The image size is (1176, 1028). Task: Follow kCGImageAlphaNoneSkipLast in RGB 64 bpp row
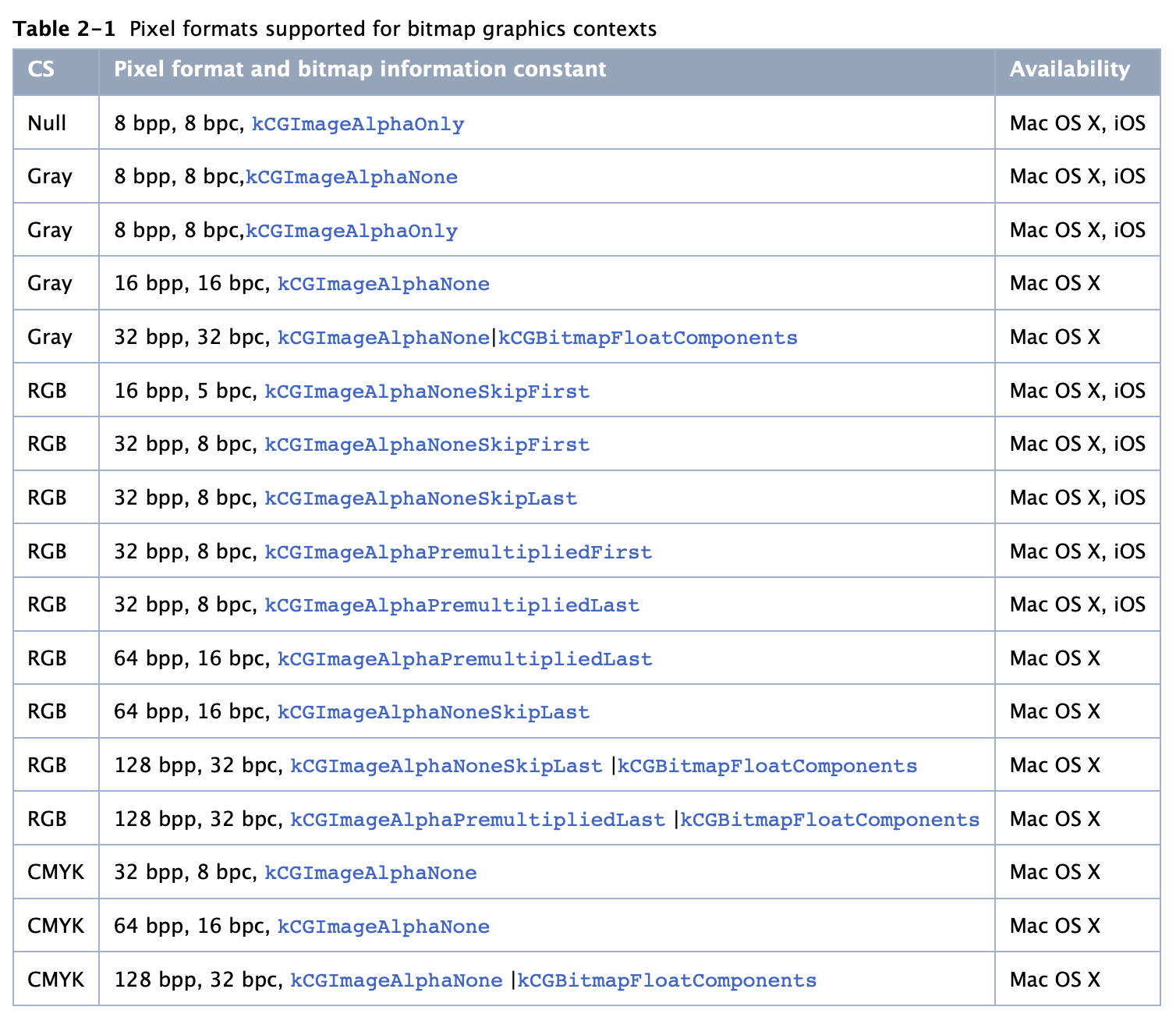click(x=434, y=712)
